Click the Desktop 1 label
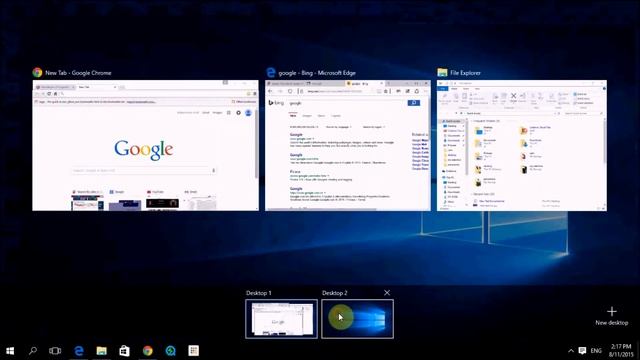 coord(259,293)
